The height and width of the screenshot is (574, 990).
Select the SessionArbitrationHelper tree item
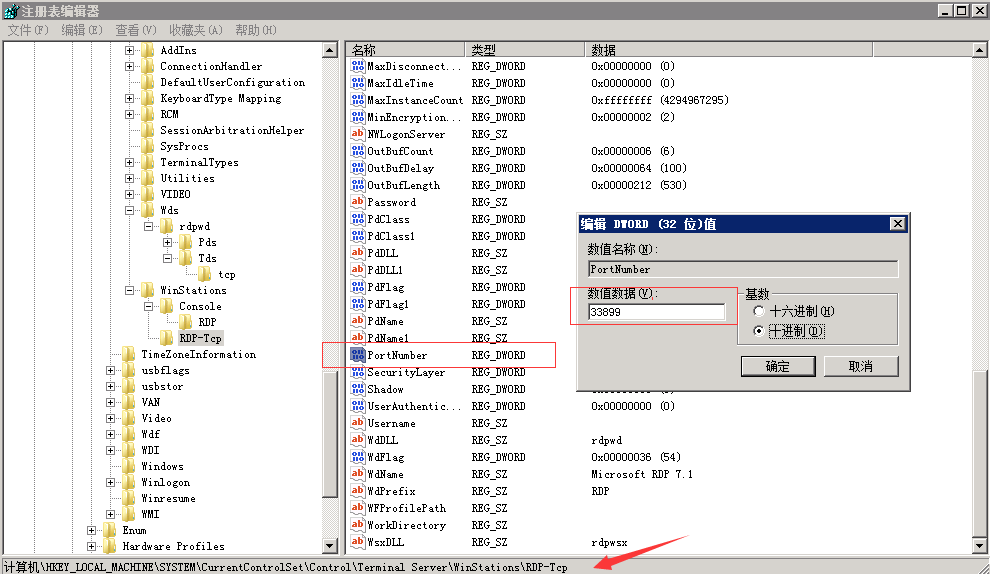point(232,130)
